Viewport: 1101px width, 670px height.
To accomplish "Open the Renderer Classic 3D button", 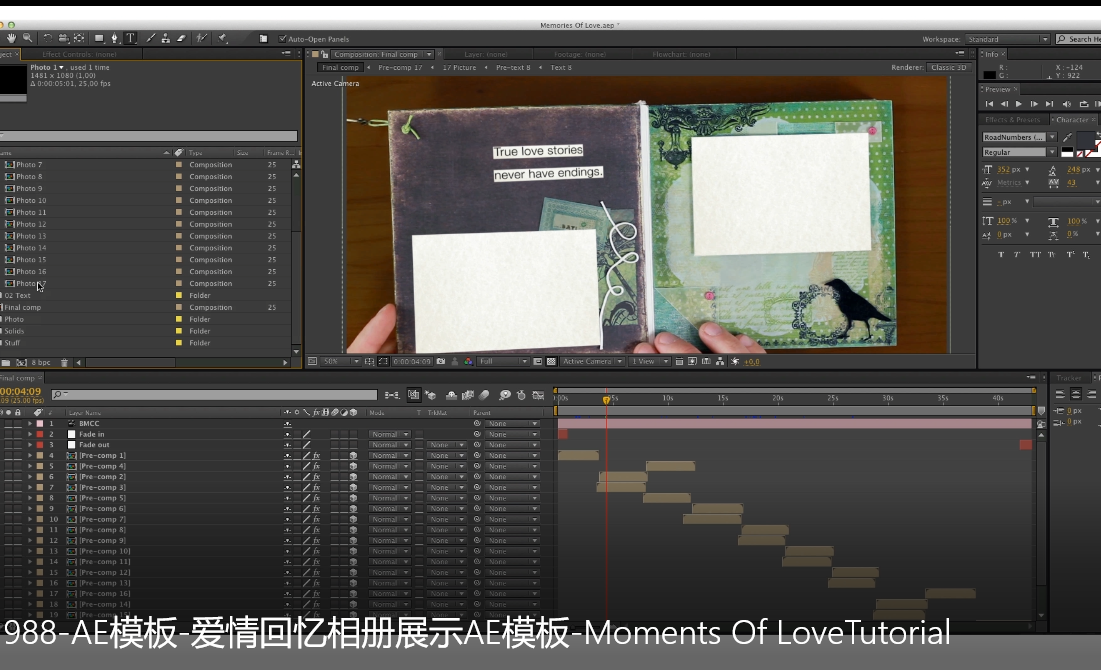I will tap(949, 67).
